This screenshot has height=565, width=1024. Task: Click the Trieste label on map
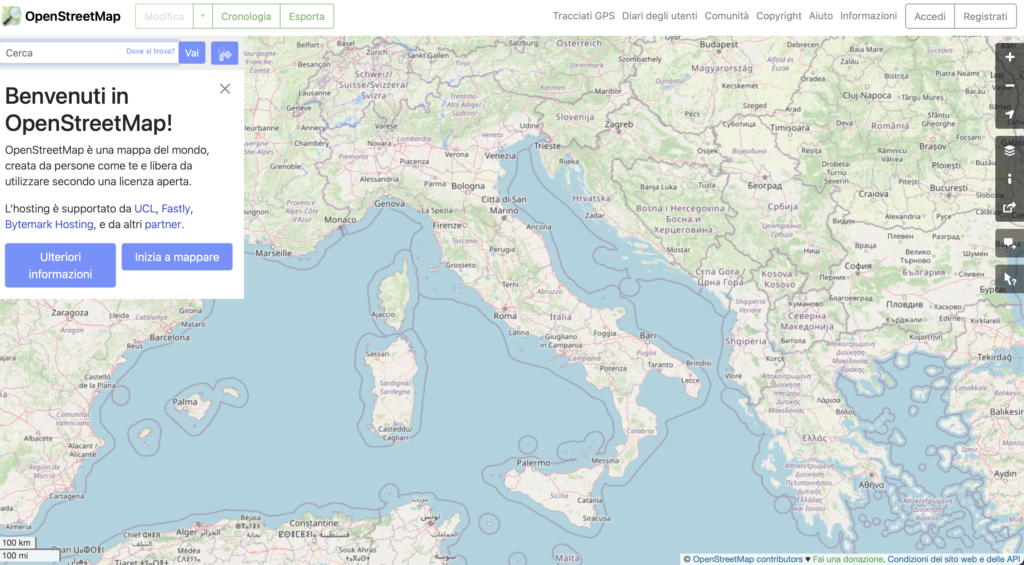click(547, 146)
